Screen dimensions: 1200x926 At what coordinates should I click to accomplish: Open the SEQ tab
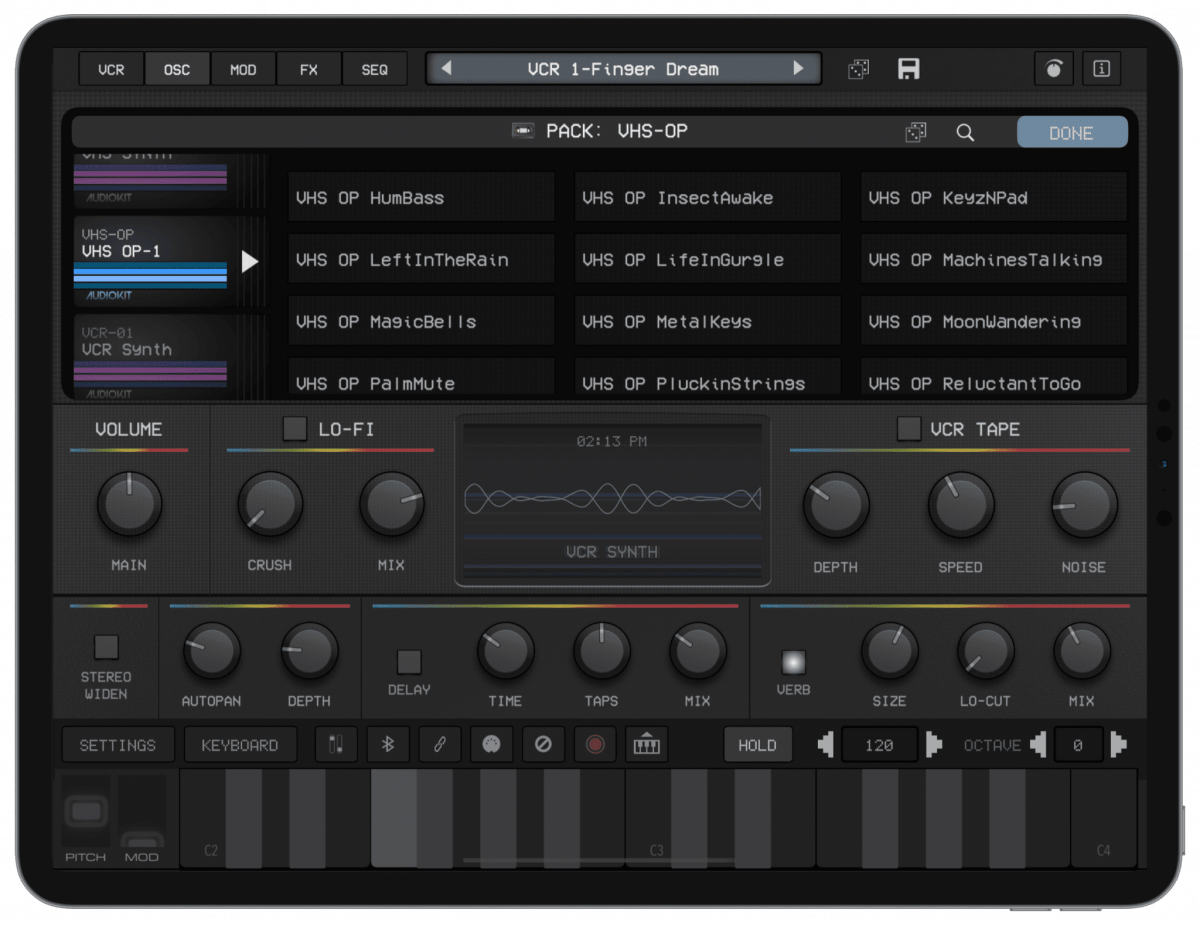(x=375, y=69)
